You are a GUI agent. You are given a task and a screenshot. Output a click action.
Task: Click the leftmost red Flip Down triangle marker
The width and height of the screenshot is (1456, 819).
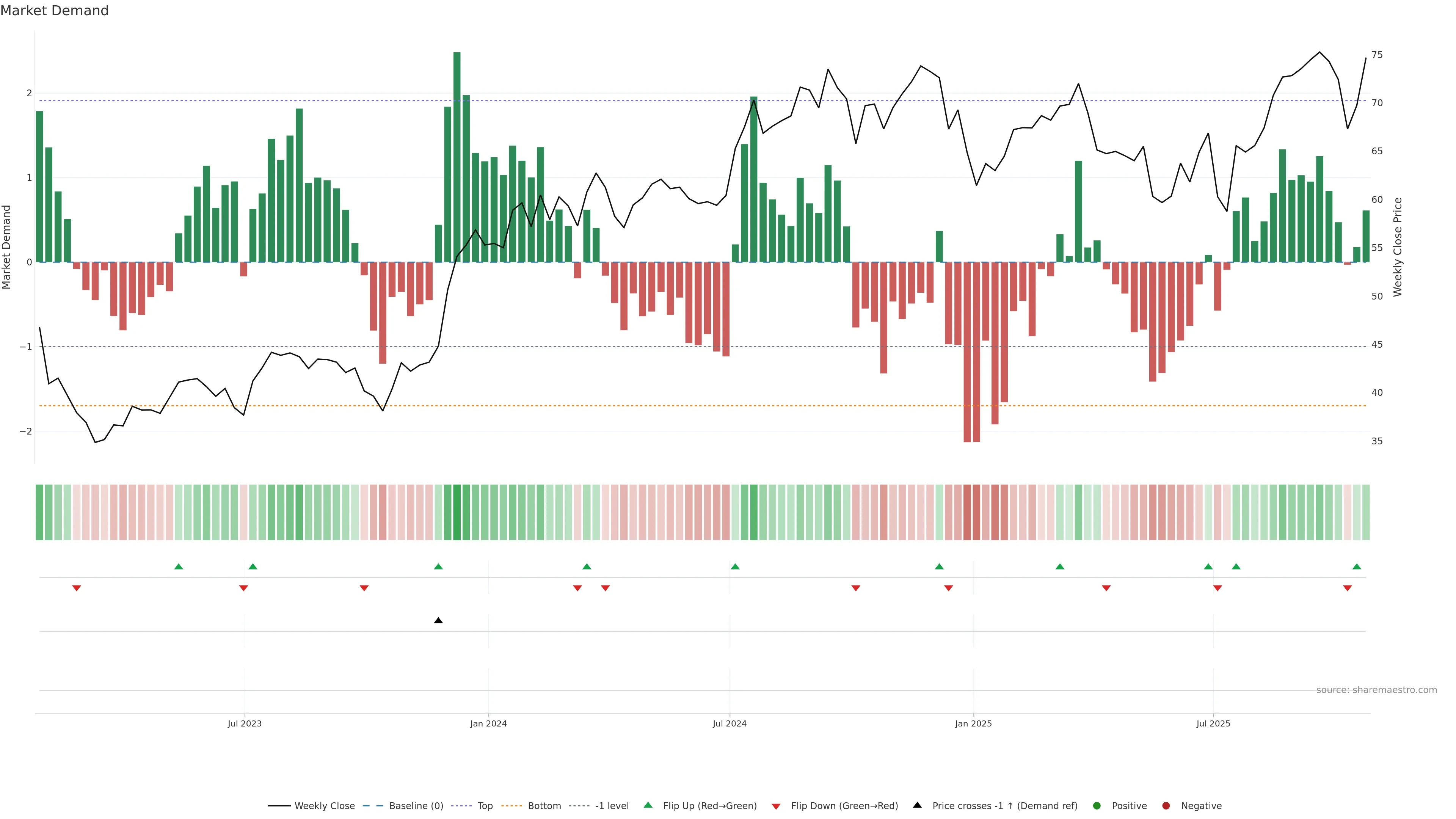(77, 588)
